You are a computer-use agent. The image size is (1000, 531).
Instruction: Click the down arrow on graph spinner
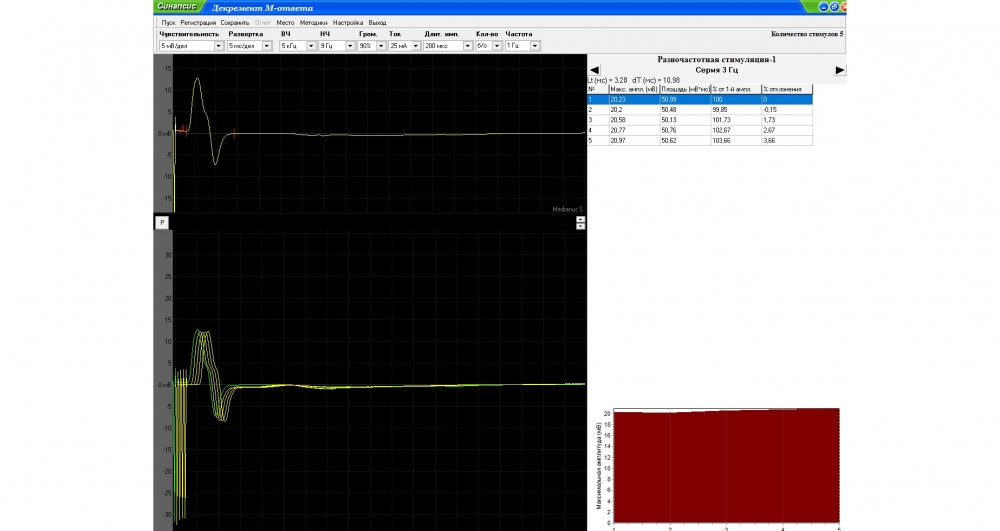pyautogui.click(x=580, y=227)
